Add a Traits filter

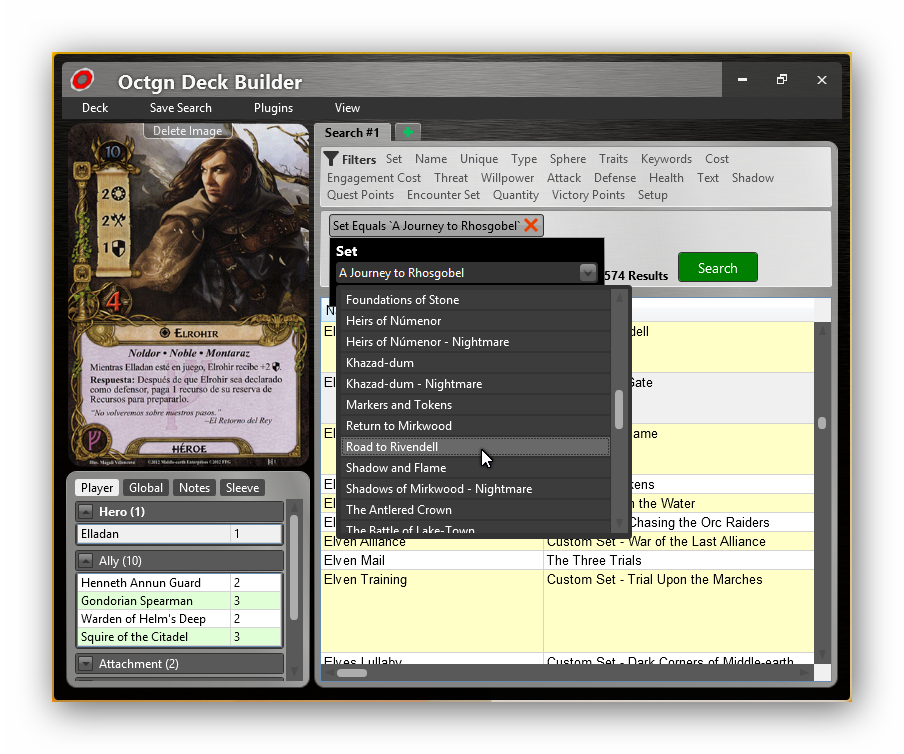(x=613, y=159)
